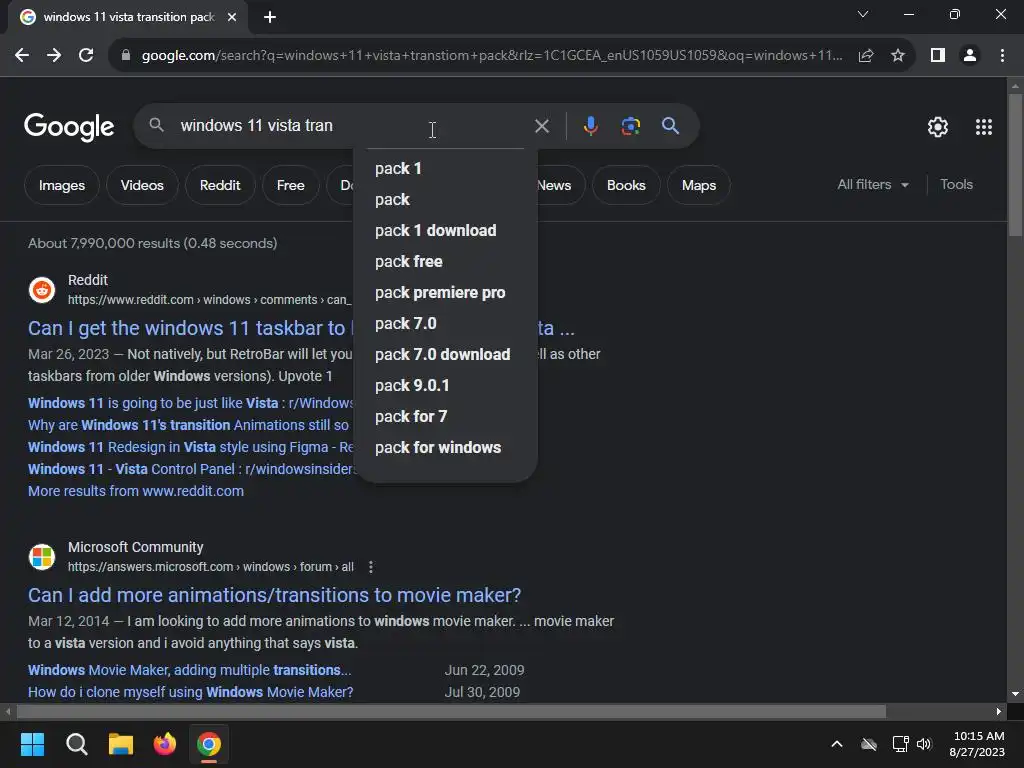
Task: Open Google quick settings gear
Action: [938, 127]
